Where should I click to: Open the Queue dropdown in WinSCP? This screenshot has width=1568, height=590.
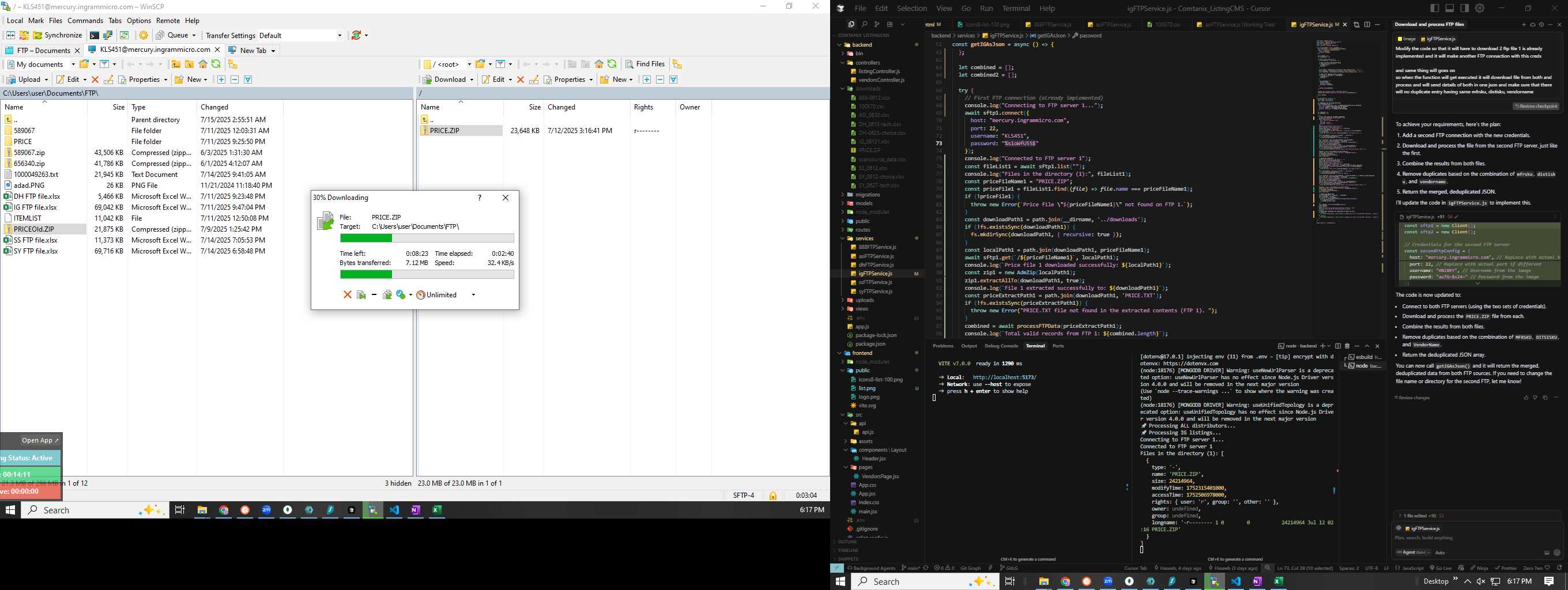[176, 35]
